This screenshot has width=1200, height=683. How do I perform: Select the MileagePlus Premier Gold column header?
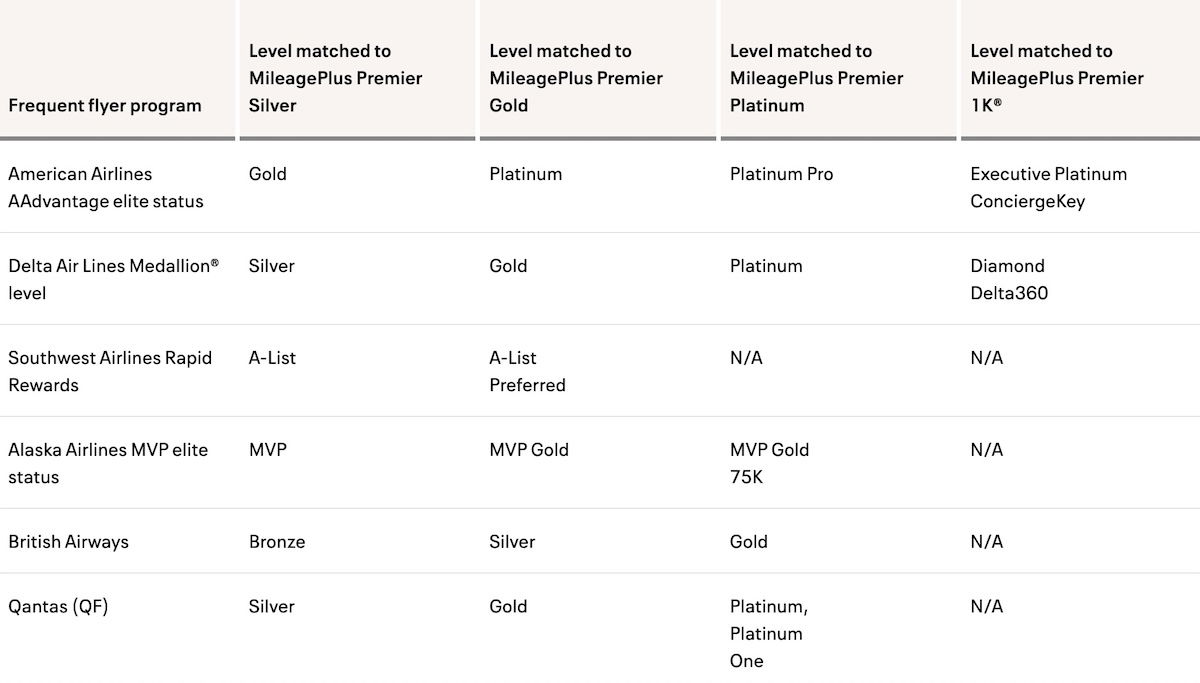[576, 78]
